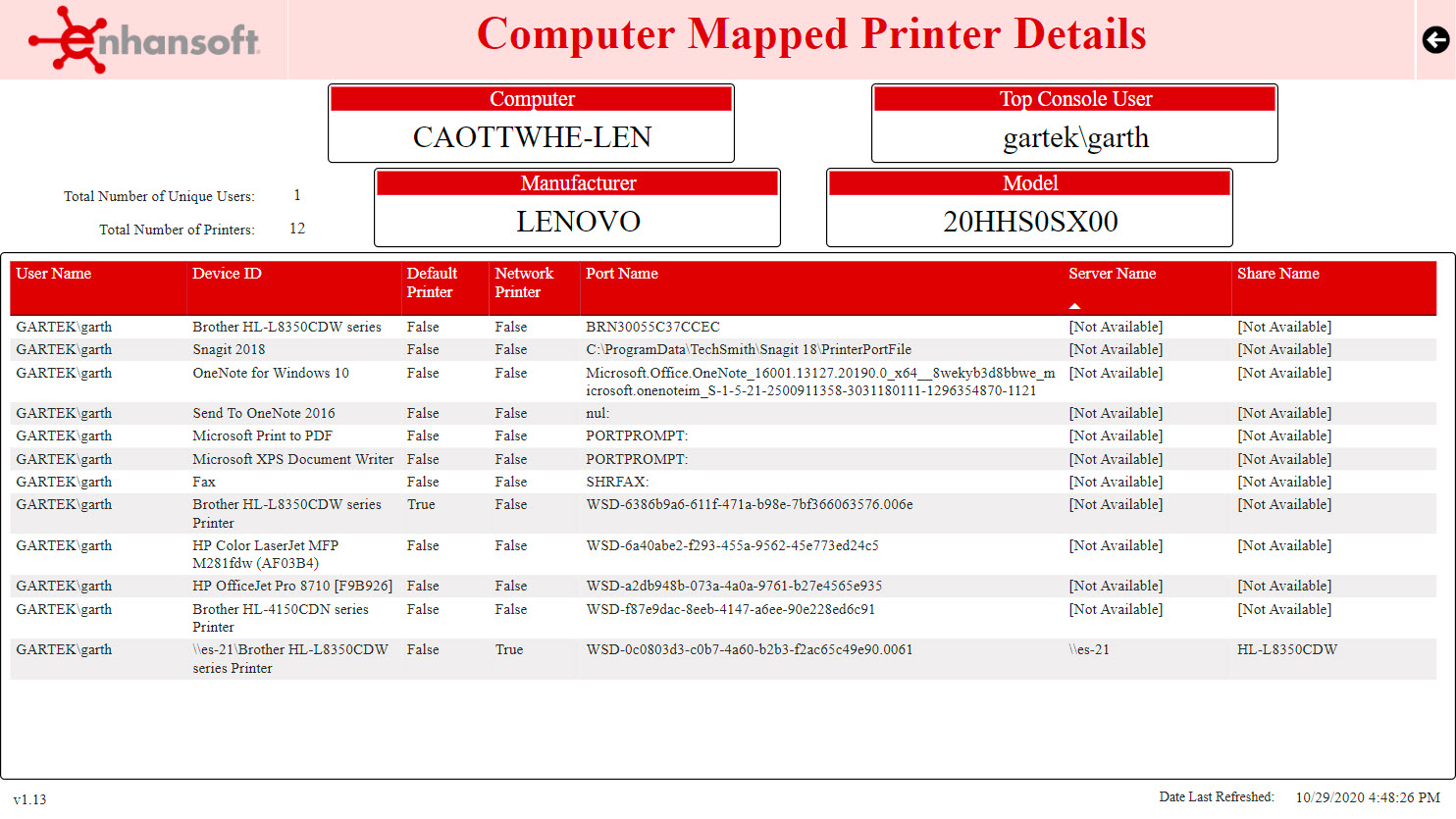1456x819 pixels.
Task: Click the back navigation arrow
Action: pyautogui.click(x=1434, y=39)
